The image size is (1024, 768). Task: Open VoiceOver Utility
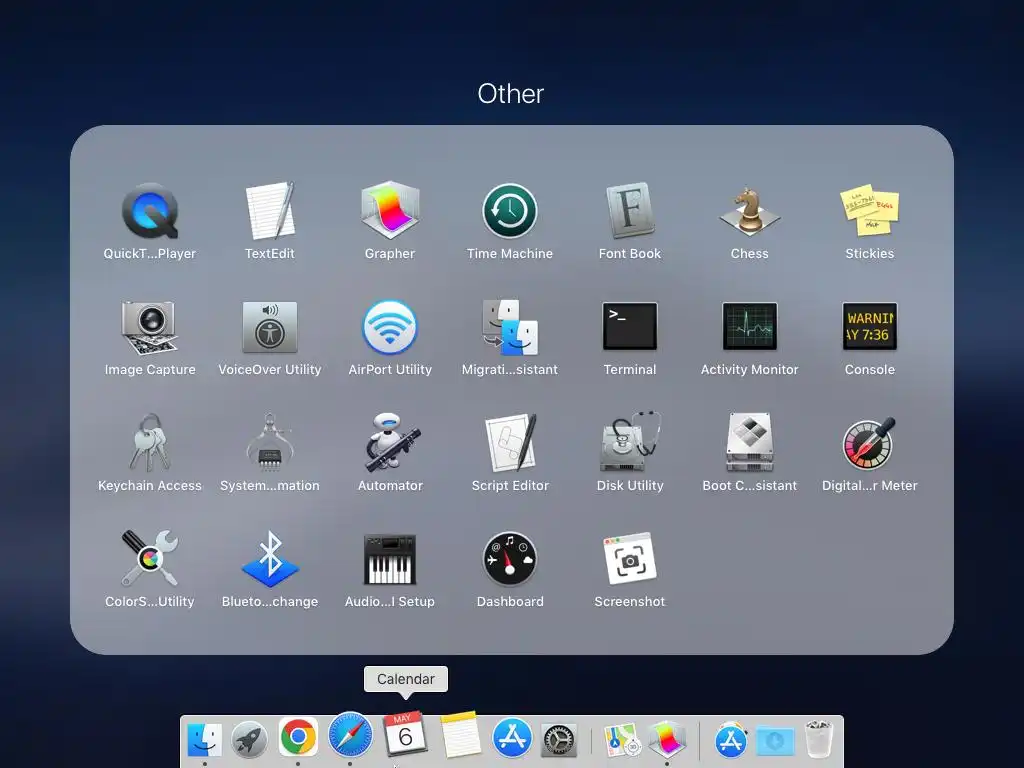(270, 327)
